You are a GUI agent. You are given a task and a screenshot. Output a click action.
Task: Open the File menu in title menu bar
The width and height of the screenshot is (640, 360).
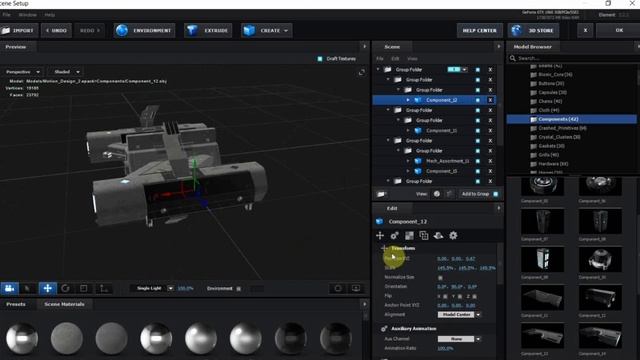click(x=7, y=15)
